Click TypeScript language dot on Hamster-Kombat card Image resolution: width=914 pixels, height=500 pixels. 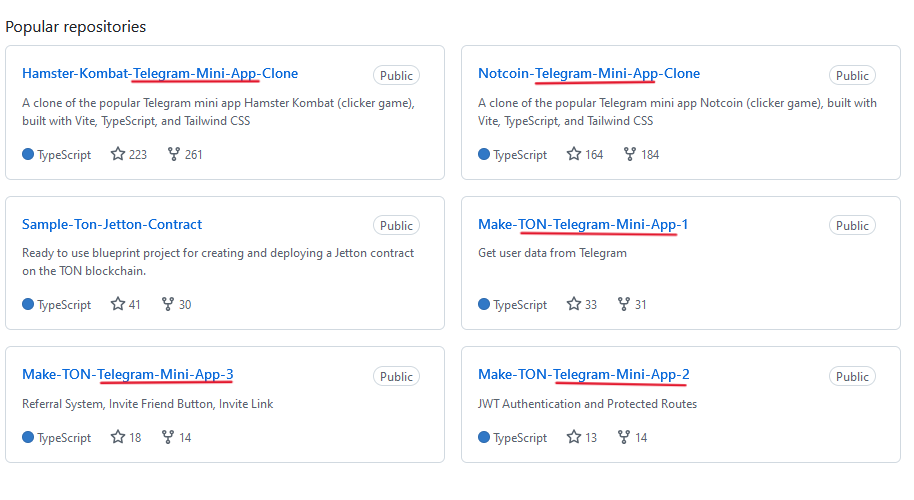click(28, 154)
